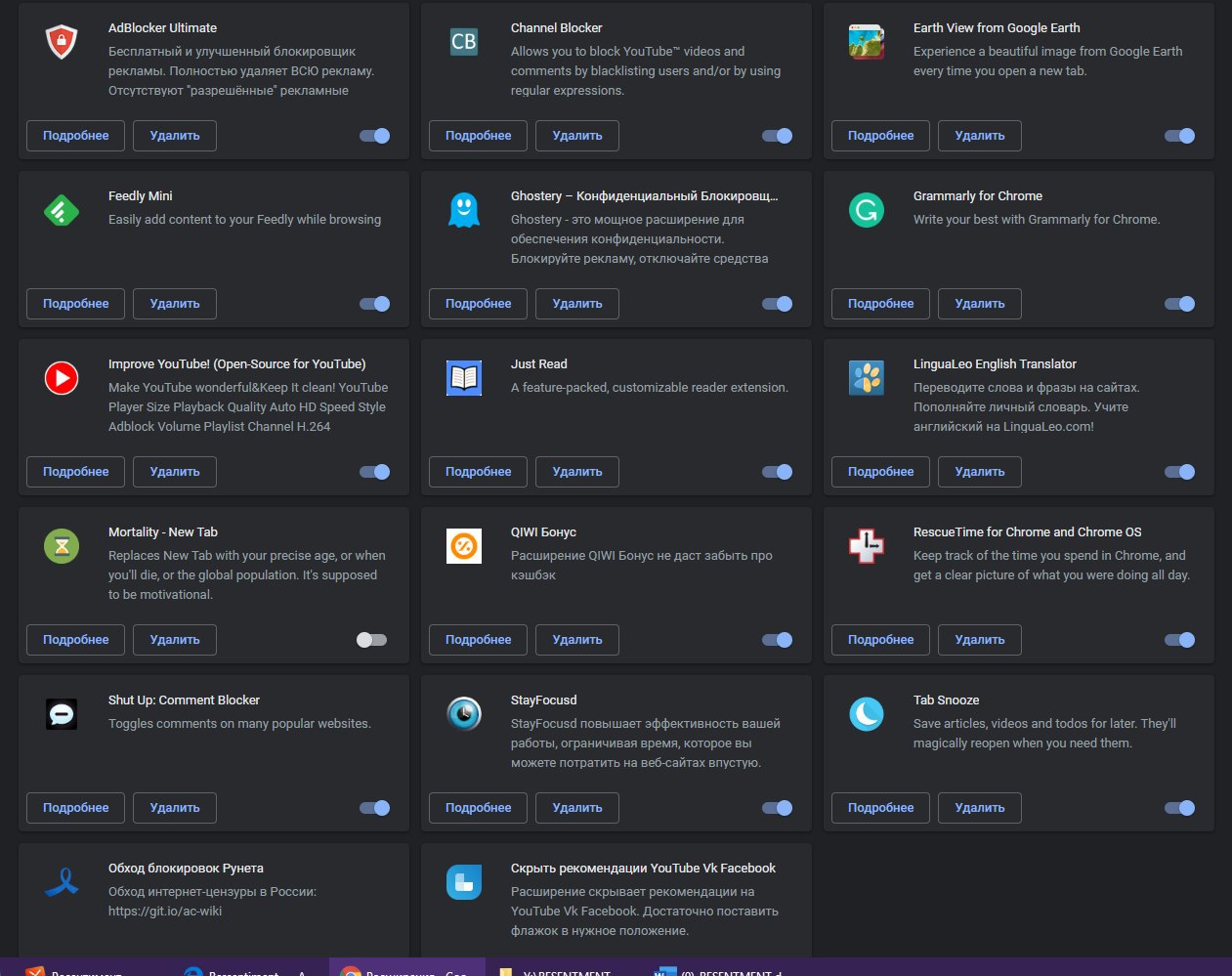Remove Feedly Mini with Удалить

click(x=175, y=304)
